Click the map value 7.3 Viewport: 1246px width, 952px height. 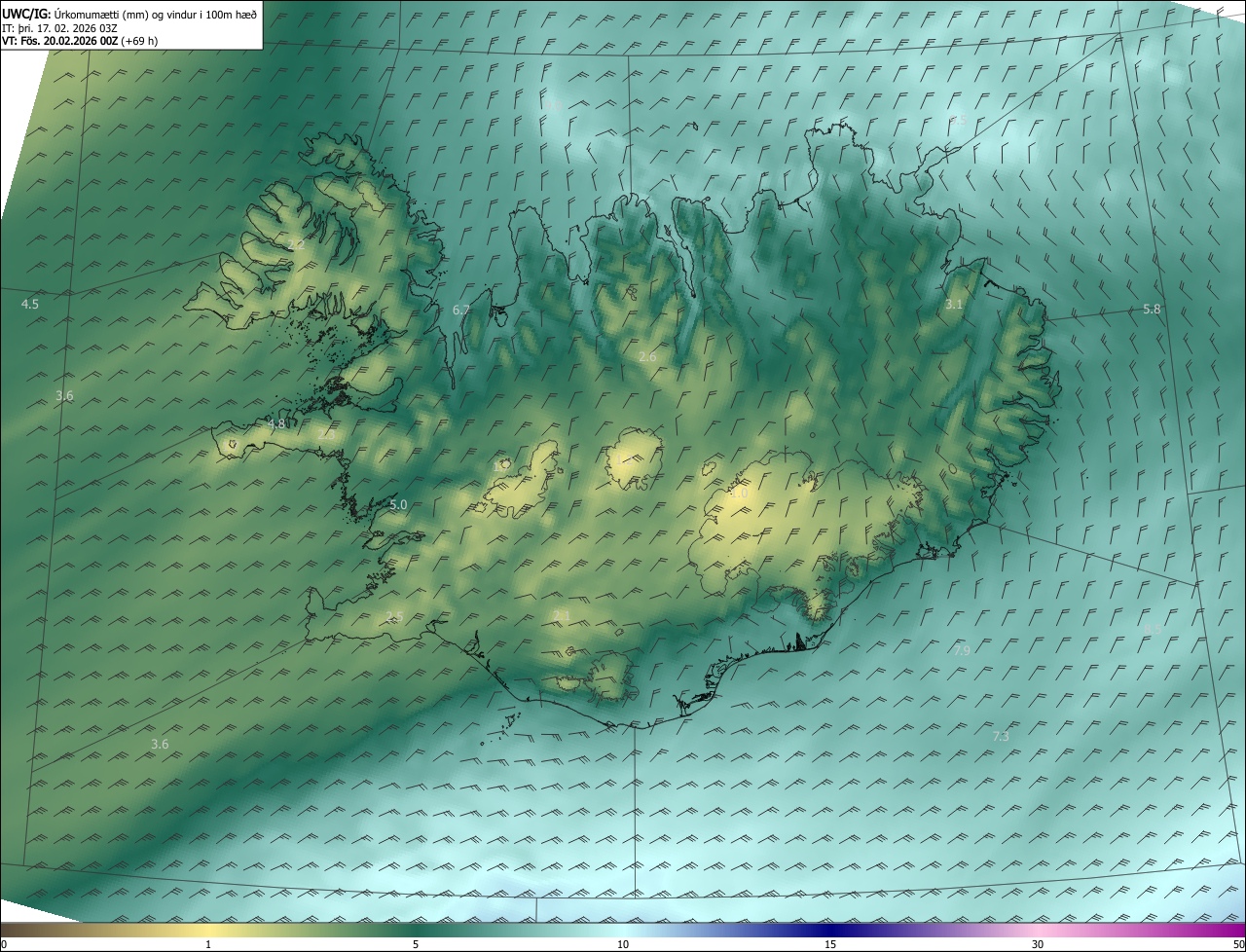click(1001, 737)
